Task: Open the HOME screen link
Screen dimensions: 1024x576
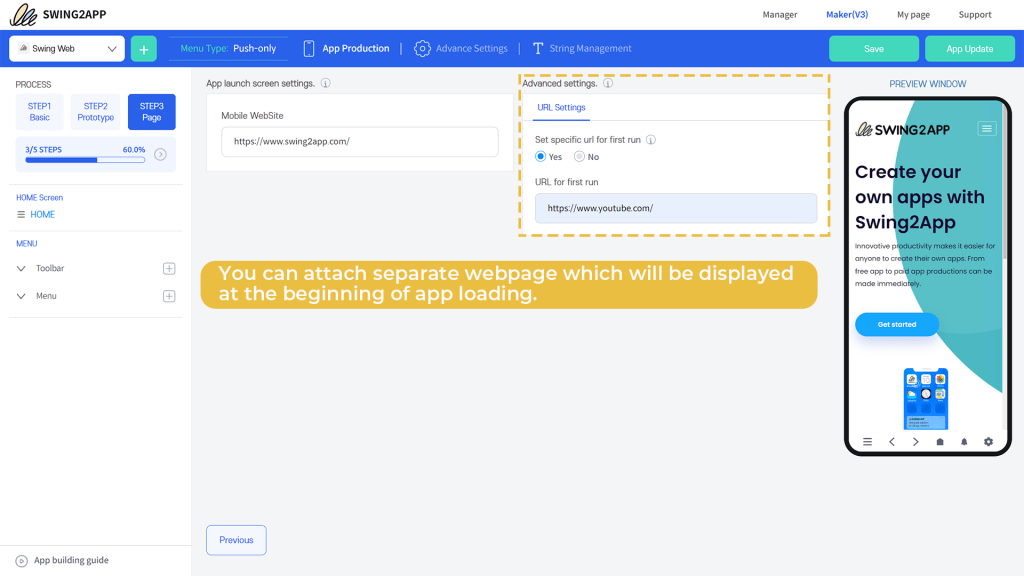Action: click(x=42, y=214)
